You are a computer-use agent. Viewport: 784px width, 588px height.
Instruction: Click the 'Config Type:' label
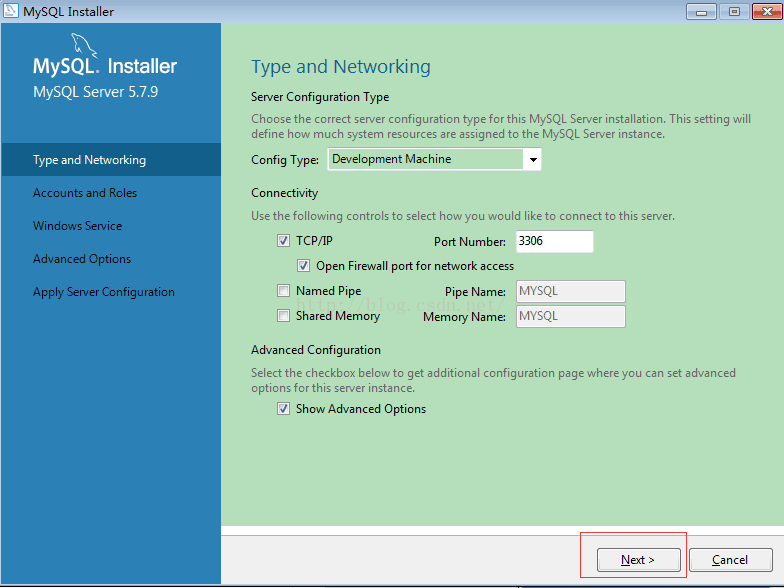(285, 160)
